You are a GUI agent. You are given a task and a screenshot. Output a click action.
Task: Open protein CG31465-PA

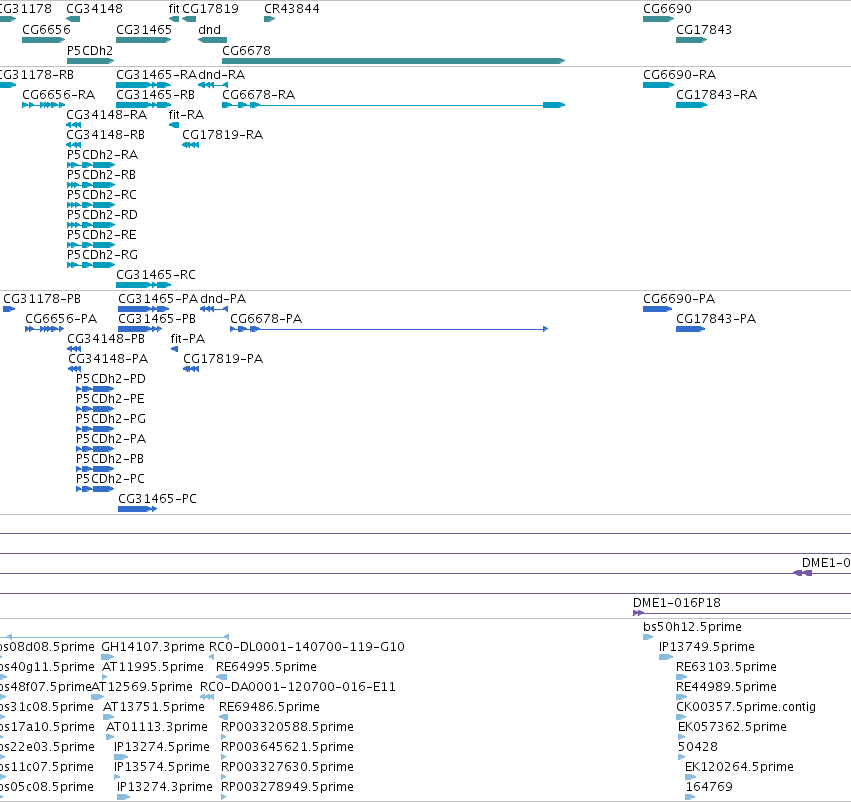158,298
